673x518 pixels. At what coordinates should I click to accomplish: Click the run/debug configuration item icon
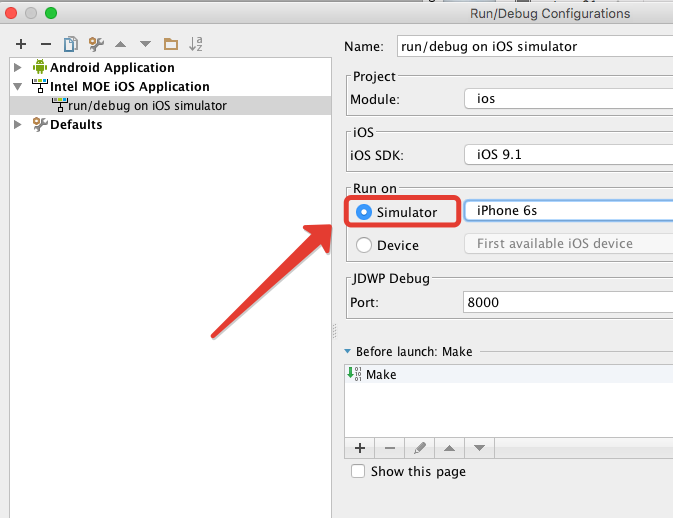tap(60, 105)
